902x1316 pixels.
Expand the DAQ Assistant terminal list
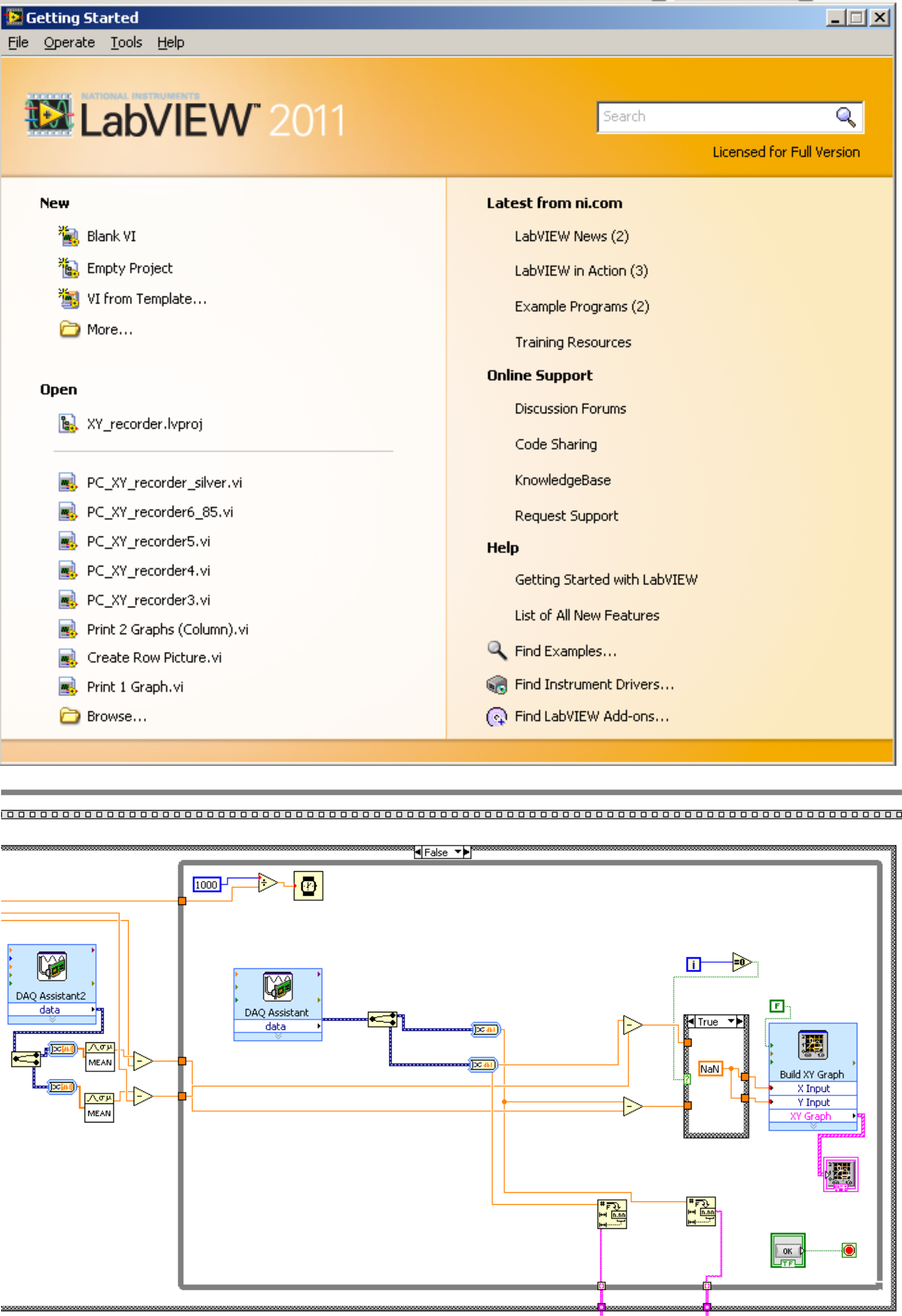click(x=278, y=1036)
